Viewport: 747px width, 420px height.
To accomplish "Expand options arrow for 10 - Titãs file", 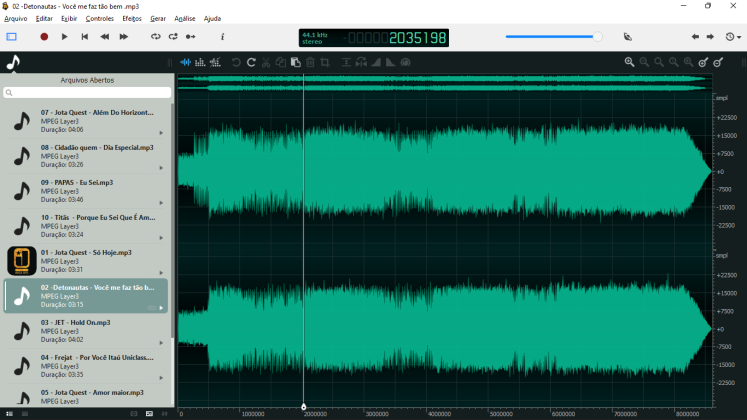I will point(161,238).
